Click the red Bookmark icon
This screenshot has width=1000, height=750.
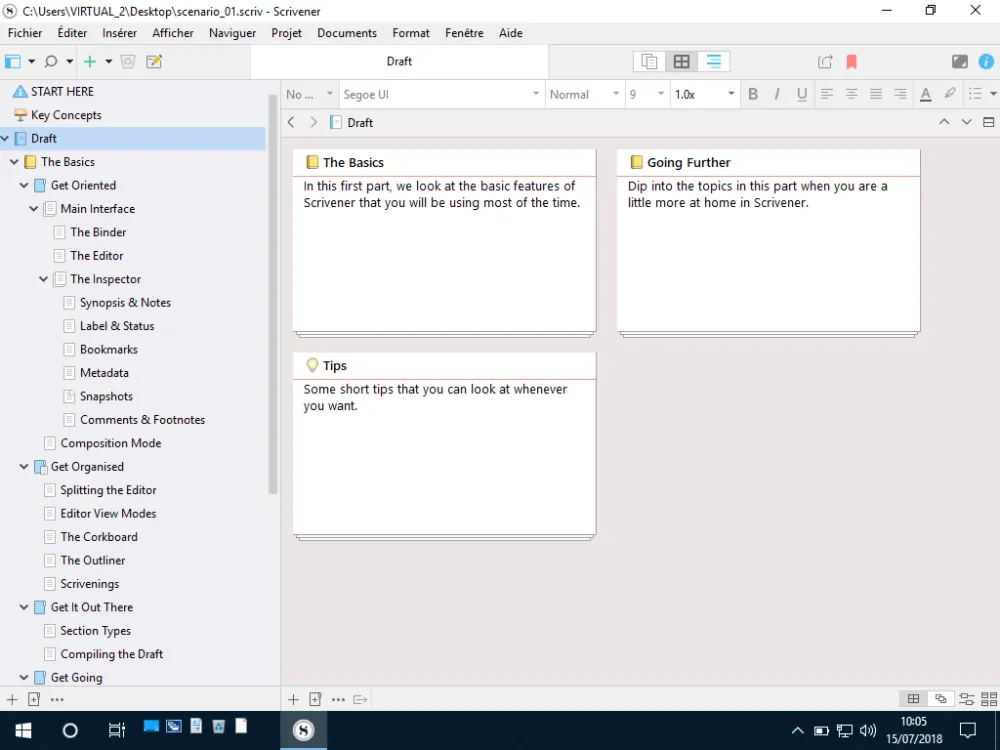pyautogui.click(x=851, y=61)
